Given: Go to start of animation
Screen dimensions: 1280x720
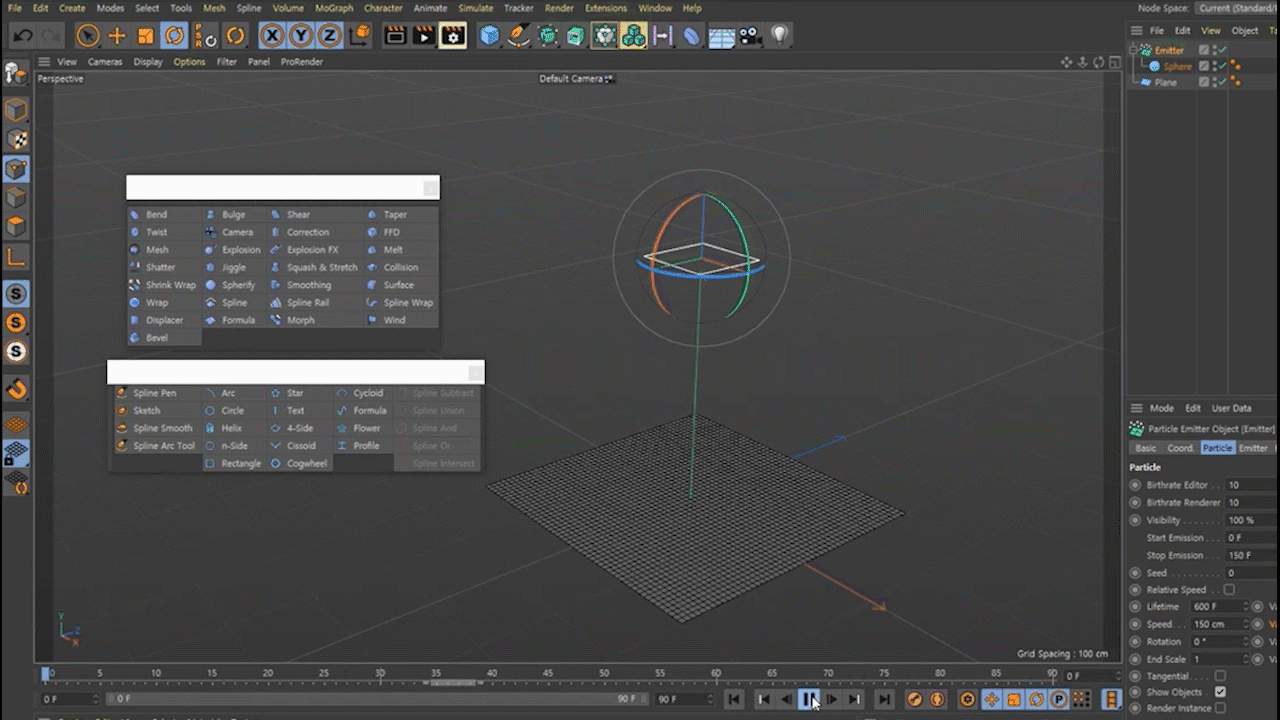Looking at the screenshot, I should coord(734,699).
